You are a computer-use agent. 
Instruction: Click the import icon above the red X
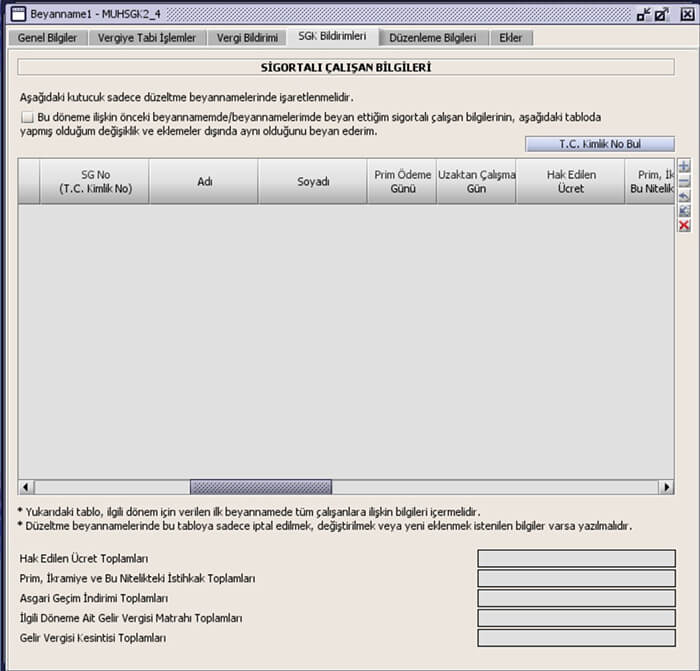(x=684, y=211)
